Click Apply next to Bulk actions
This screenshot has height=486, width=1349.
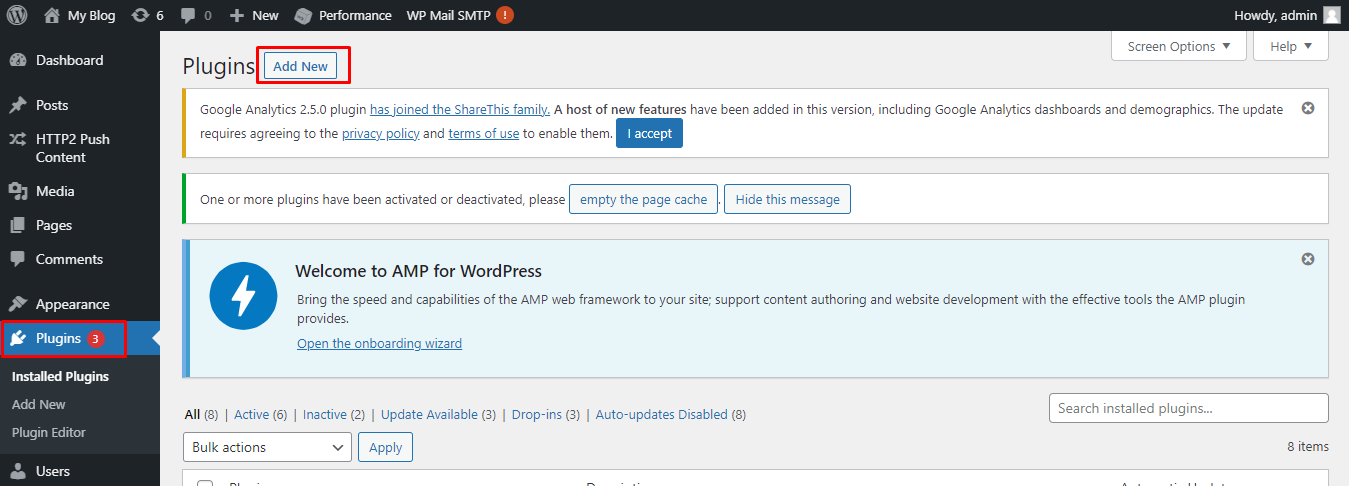click(385, 447)
